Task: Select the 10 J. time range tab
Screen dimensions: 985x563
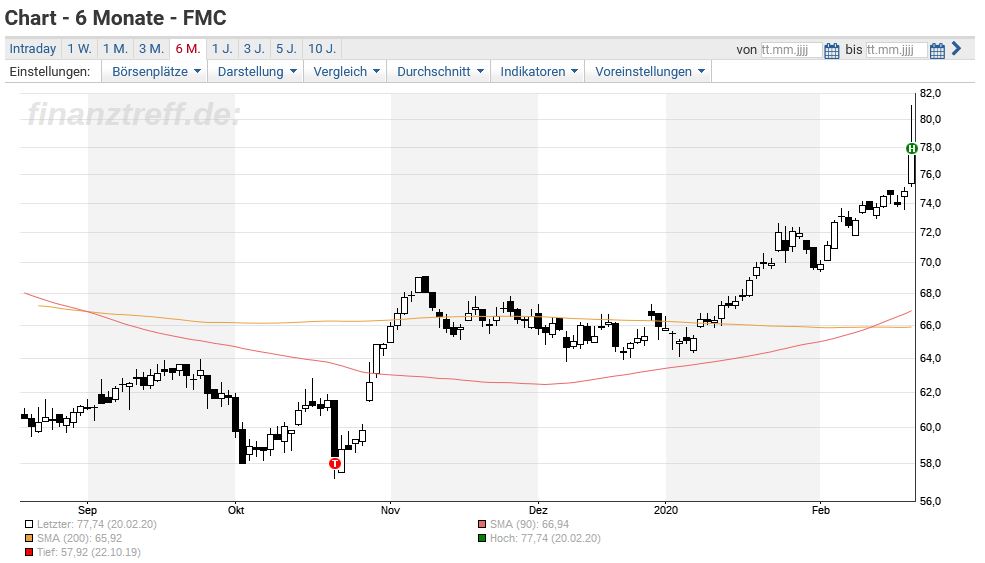Action: [x=322, y=49]
